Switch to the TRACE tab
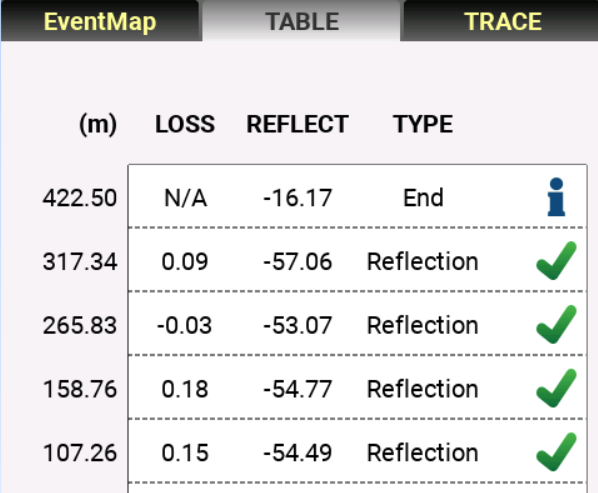 (502, 21)
